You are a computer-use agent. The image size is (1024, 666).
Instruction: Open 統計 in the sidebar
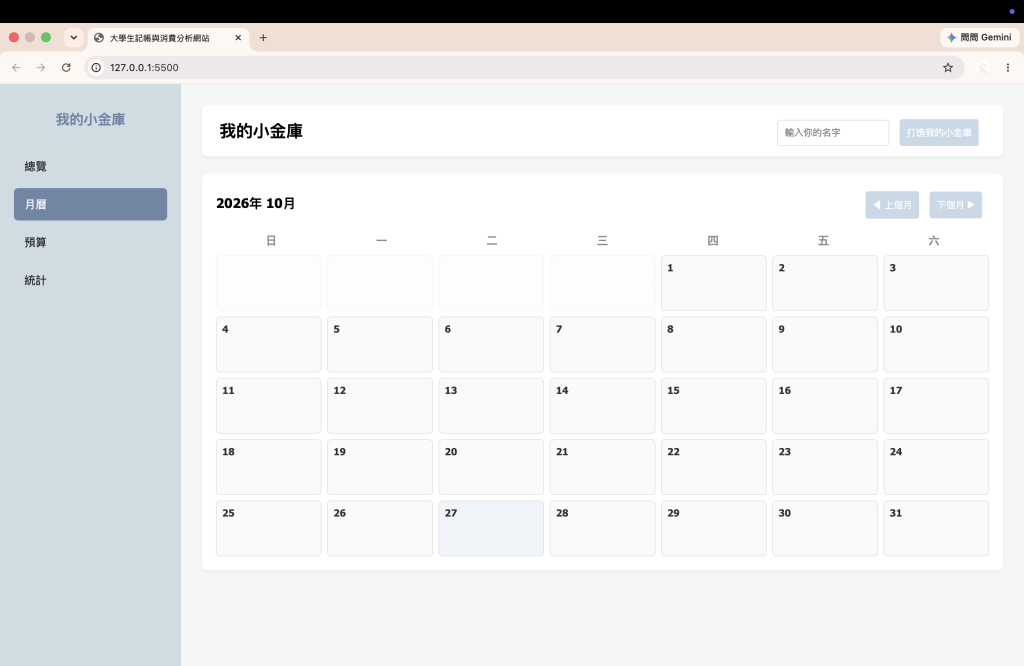coord(90,280)
